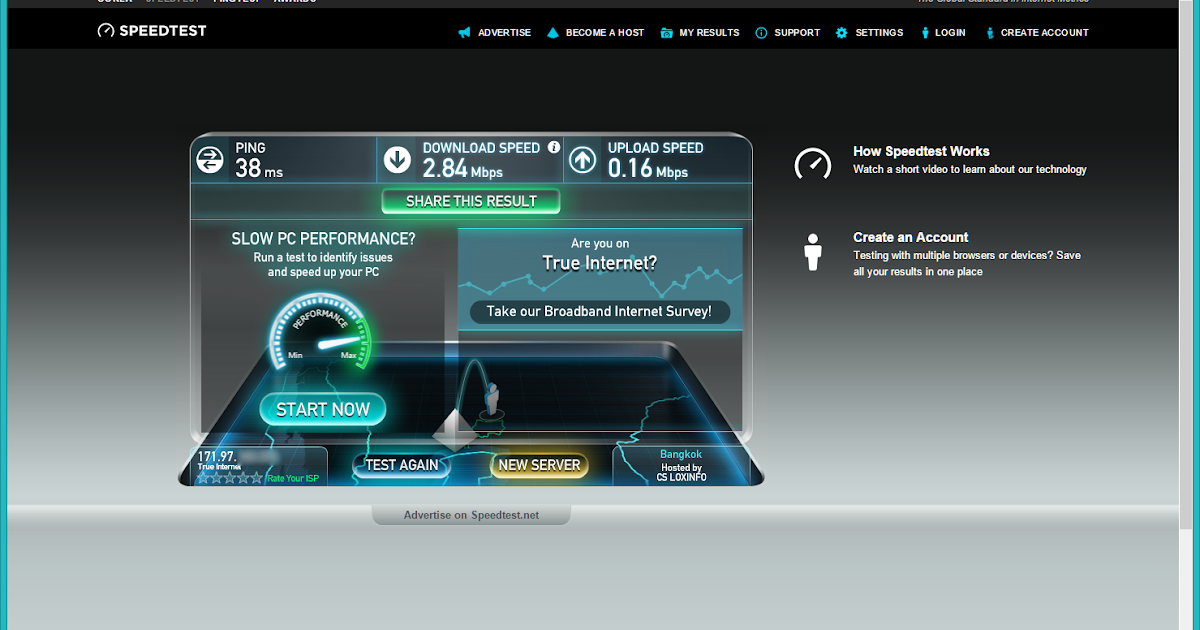Click the info icon beside Support

tap(761, 33)
